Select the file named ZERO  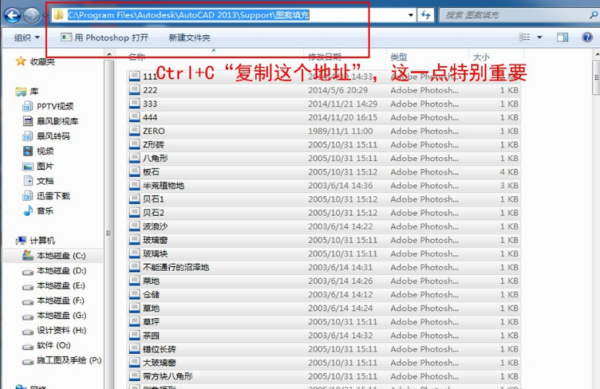click(323, 131)
